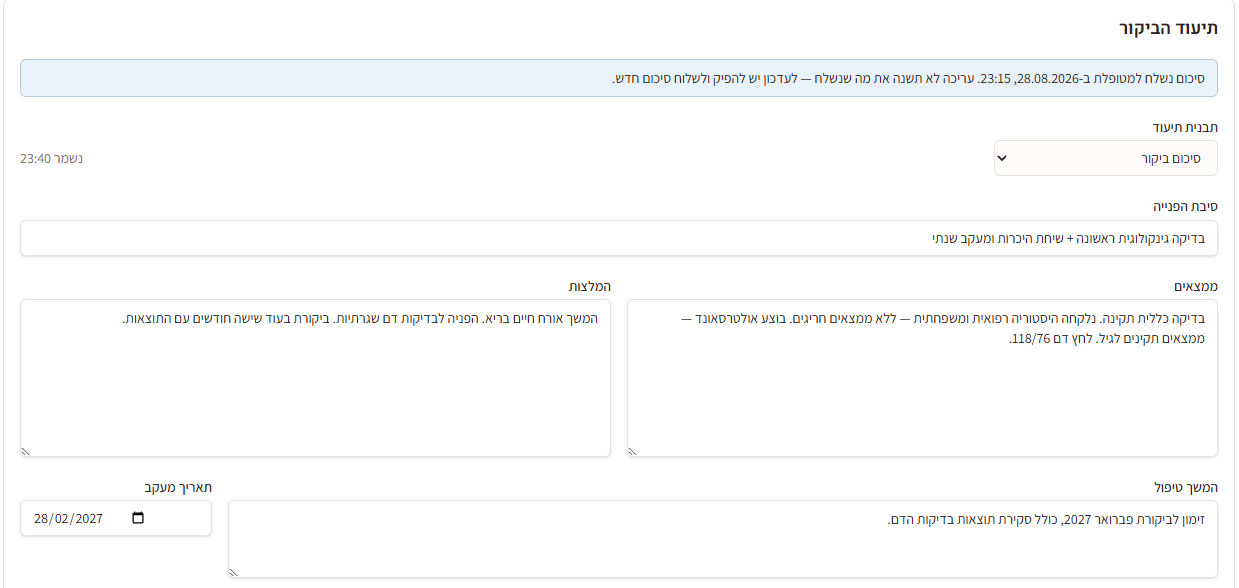Select the date value 28/02/2027
Viewport: 1239px width, 588px height.
(x=69, y=518)
